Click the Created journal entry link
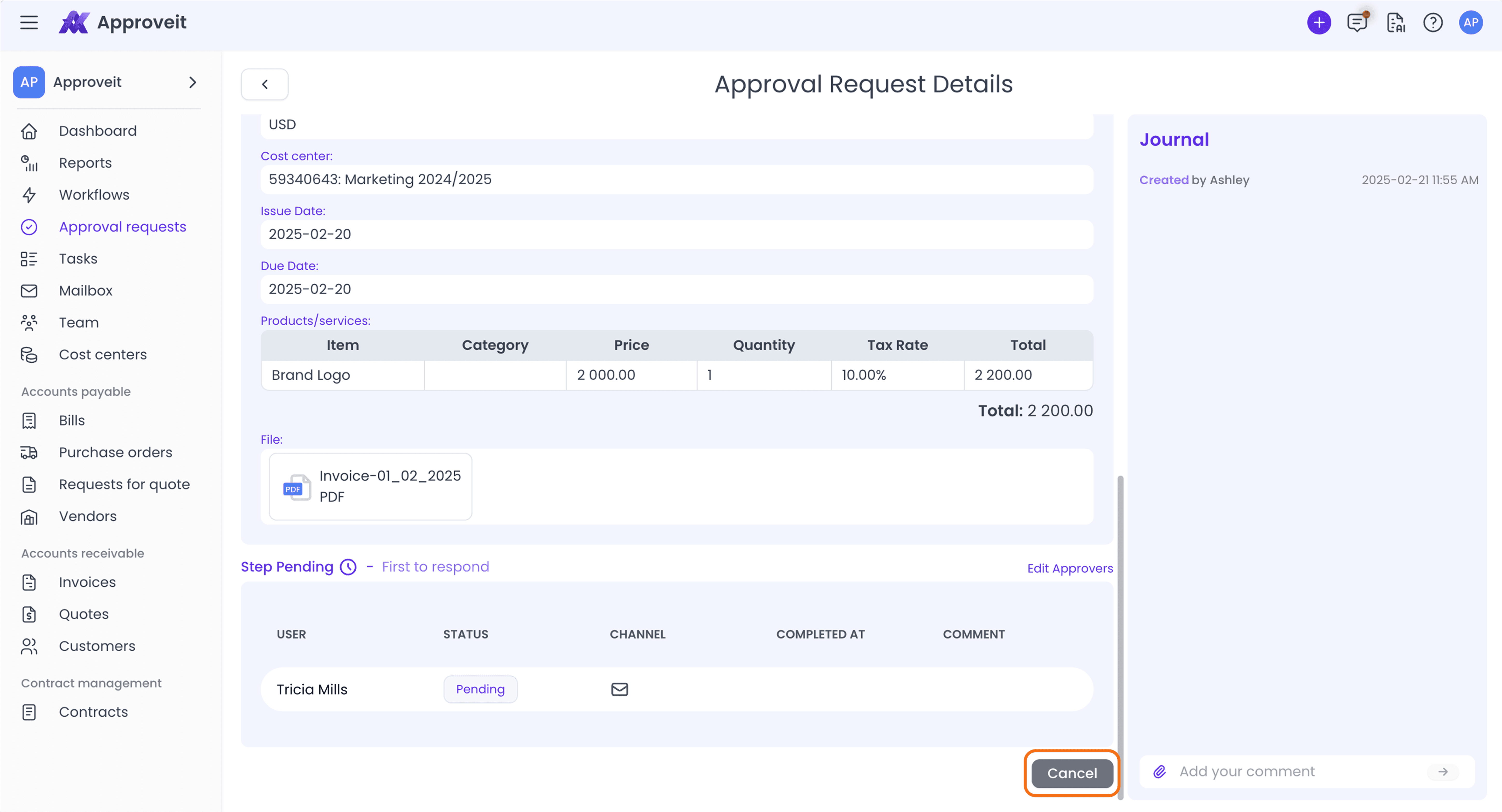The width and height of the screenshot is (1502, 812). click(1164, 180)
